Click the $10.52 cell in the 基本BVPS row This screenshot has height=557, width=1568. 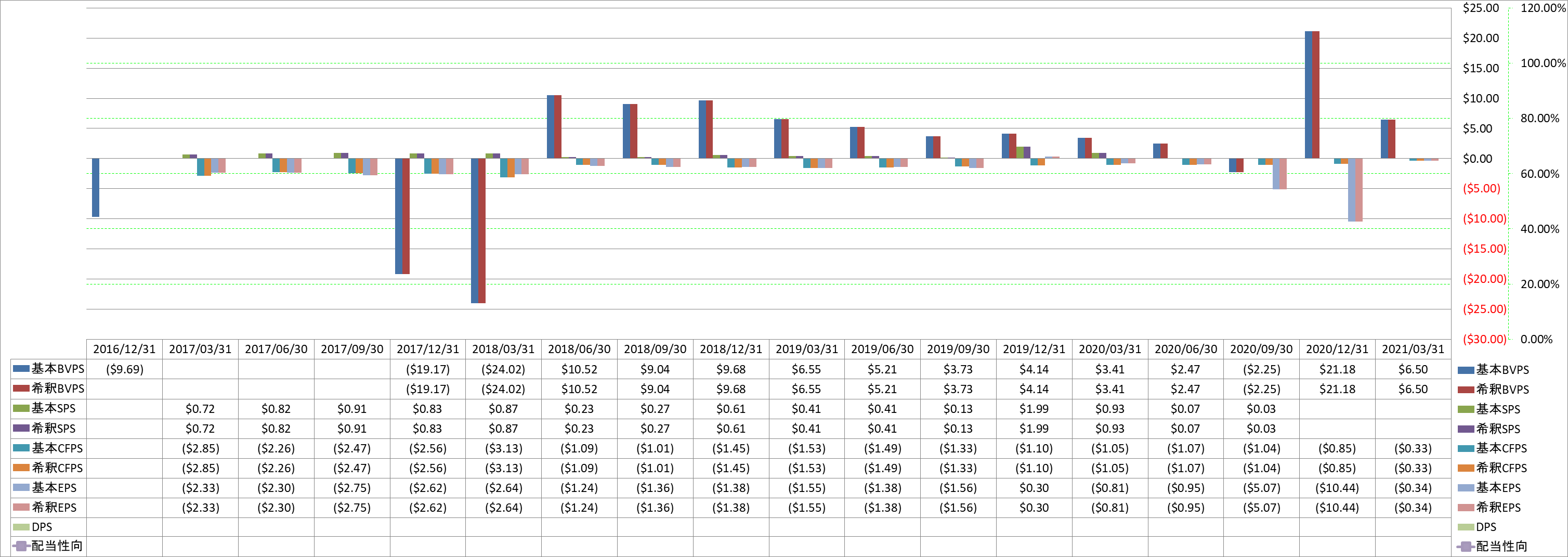click(x=579, y=369)
